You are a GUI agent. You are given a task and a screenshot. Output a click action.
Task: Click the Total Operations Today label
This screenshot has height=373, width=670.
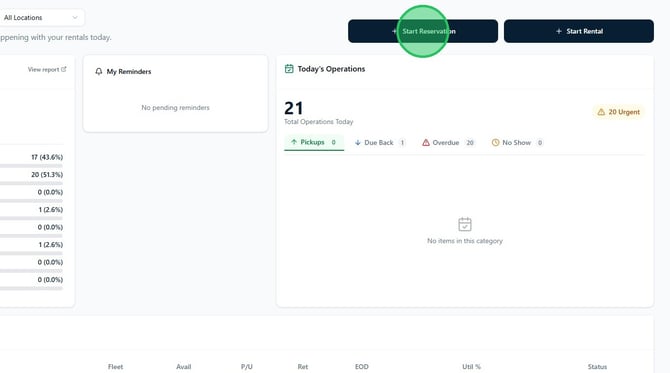click(x=319, y=122)
